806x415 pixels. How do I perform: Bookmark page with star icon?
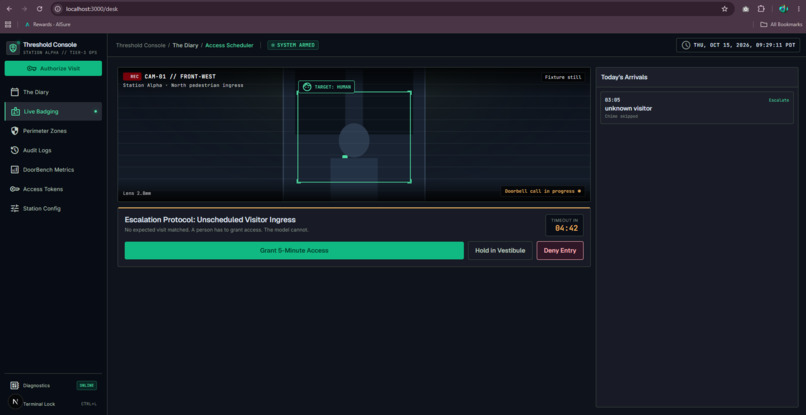click(x=724, y=9)
